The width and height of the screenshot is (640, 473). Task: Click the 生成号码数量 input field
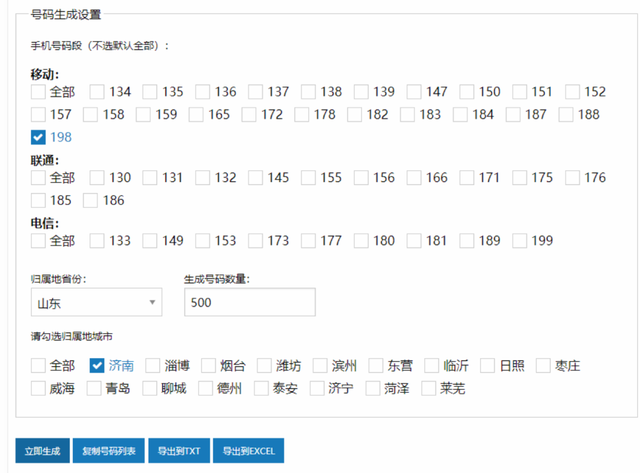tap(250, 302)
